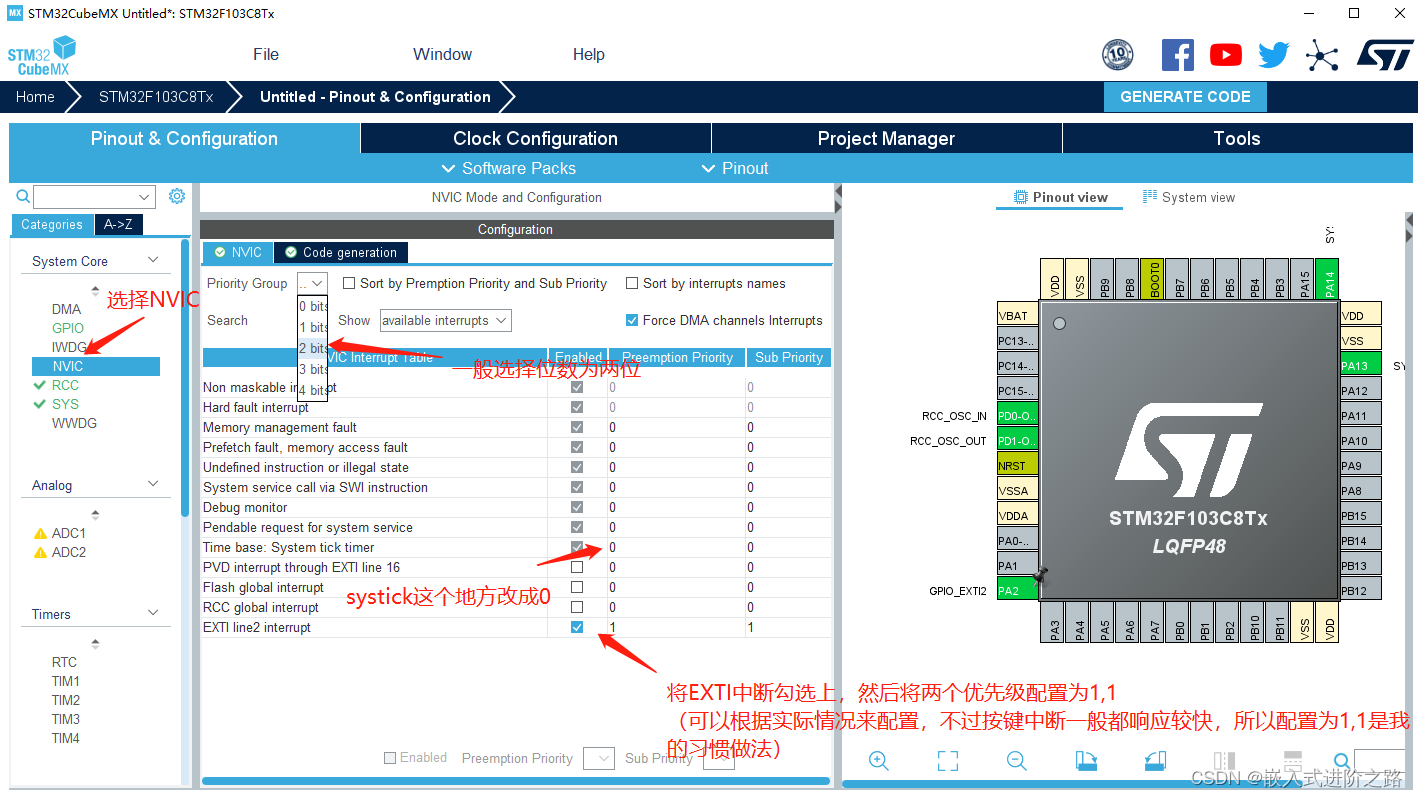The width and height of the screenshot is (1418, 798).
Task: Open the Priority Group dropdown
Action: [312, 283]
